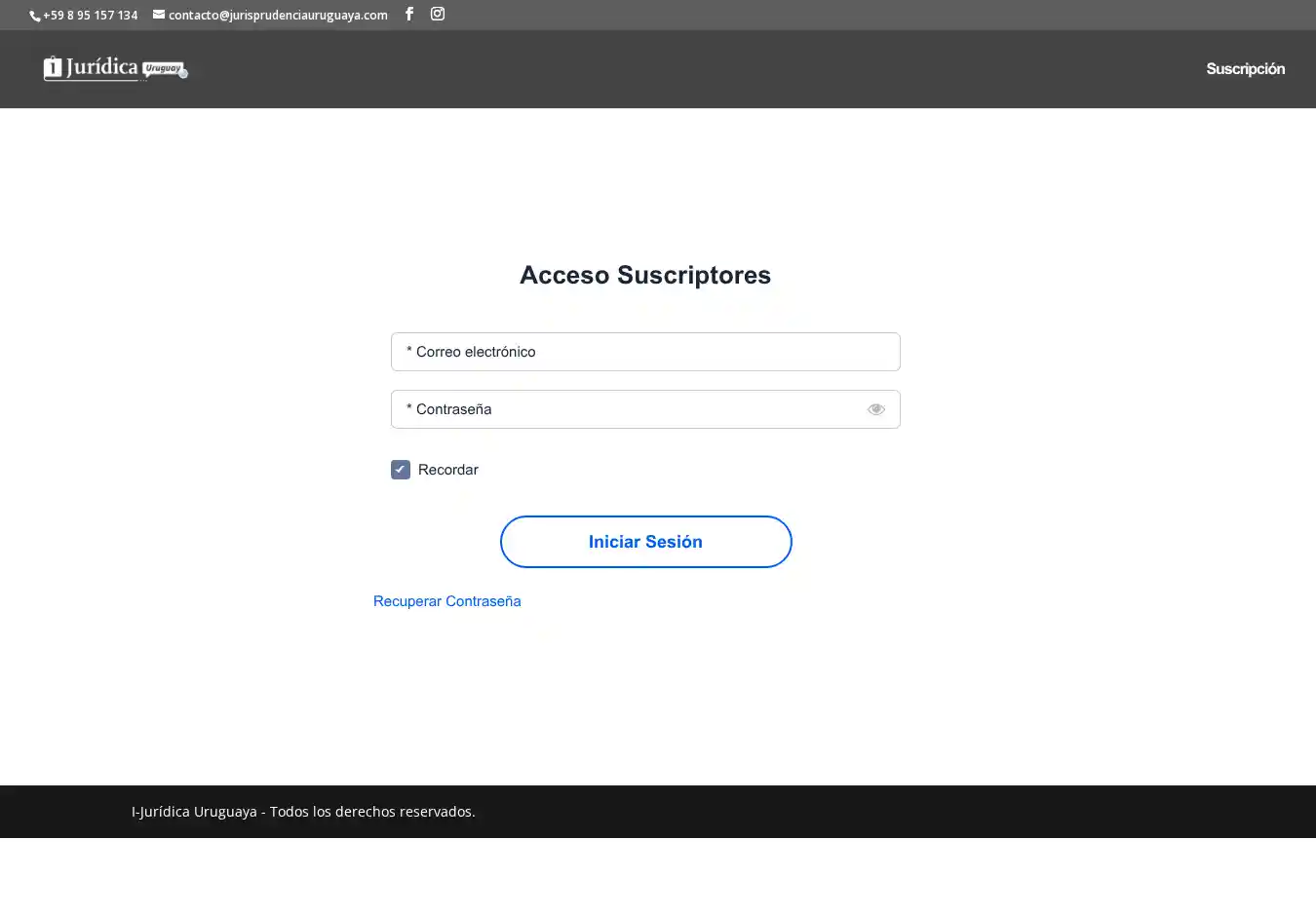
Task: Open the Facebook page icon
Action: [409, 14]
